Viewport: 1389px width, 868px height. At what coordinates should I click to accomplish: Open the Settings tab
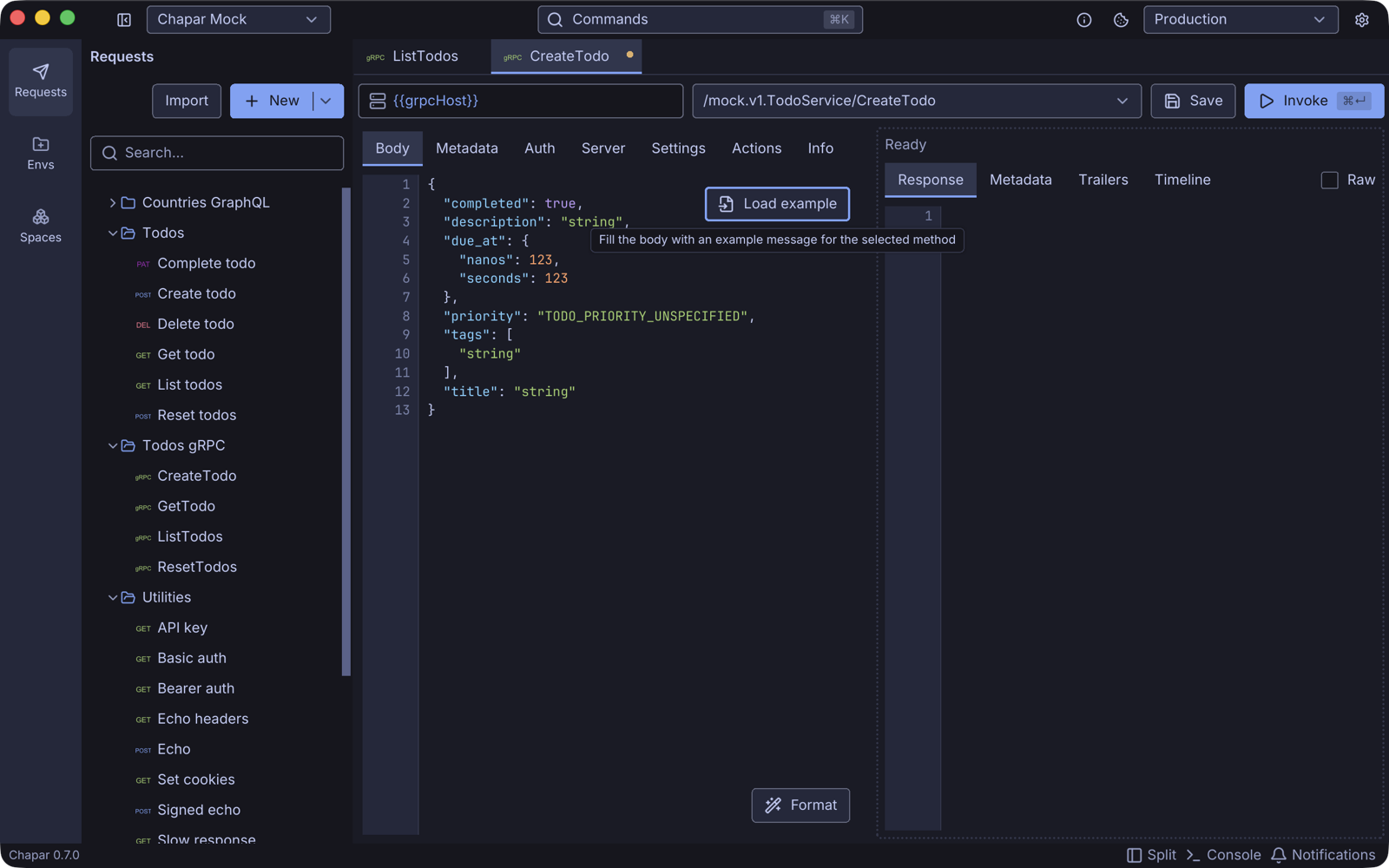tap(679, 148)
